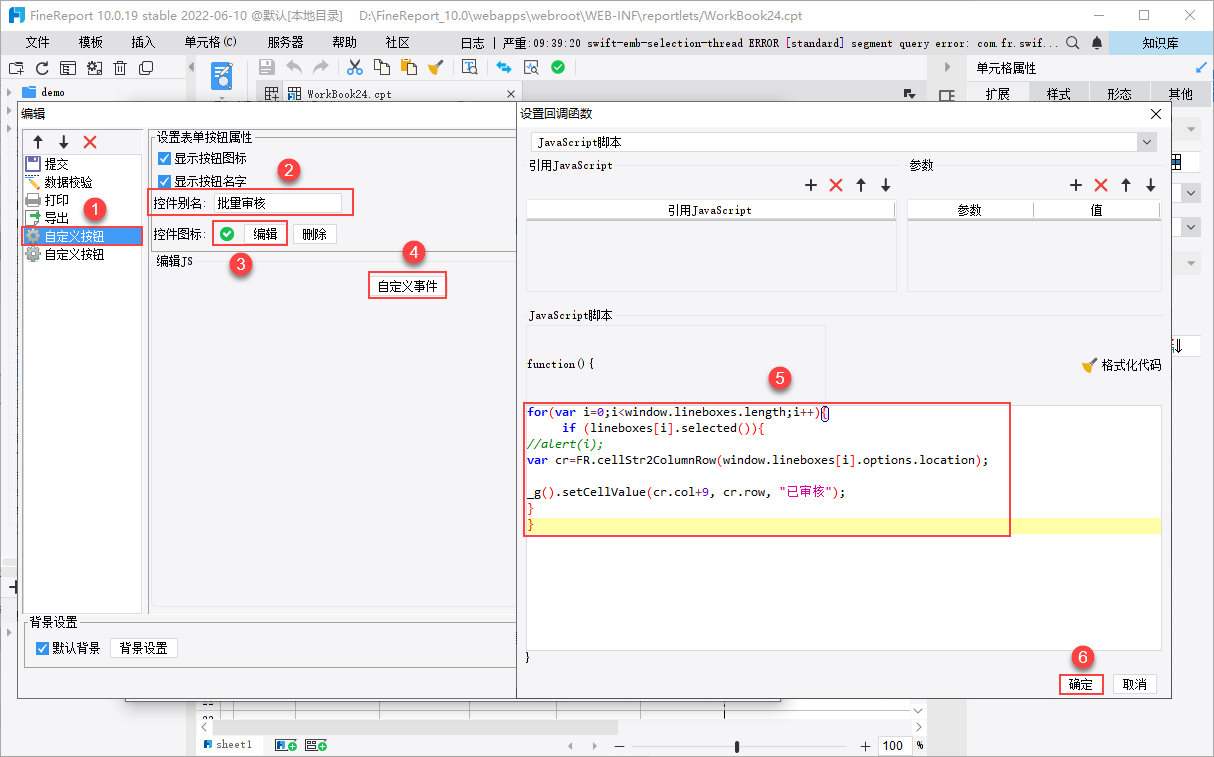
Task: Delete the parameter using the red X icon
Action: [1101, 185]
